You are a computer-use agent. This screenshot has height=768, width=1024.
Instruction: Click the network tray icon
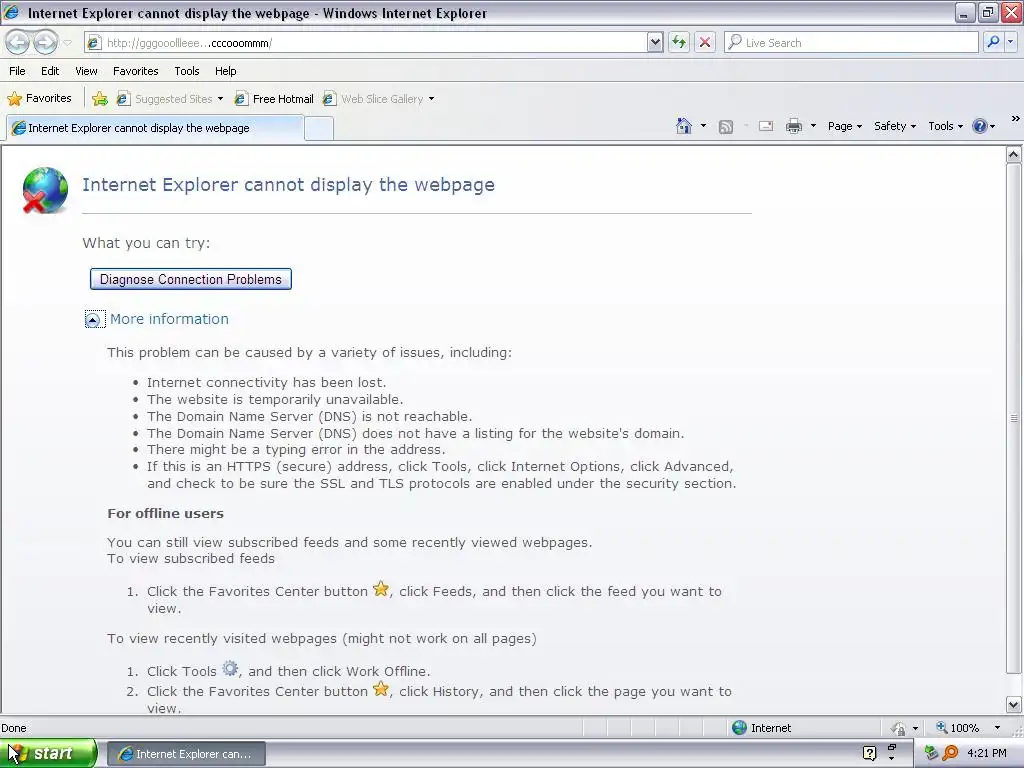931,754
